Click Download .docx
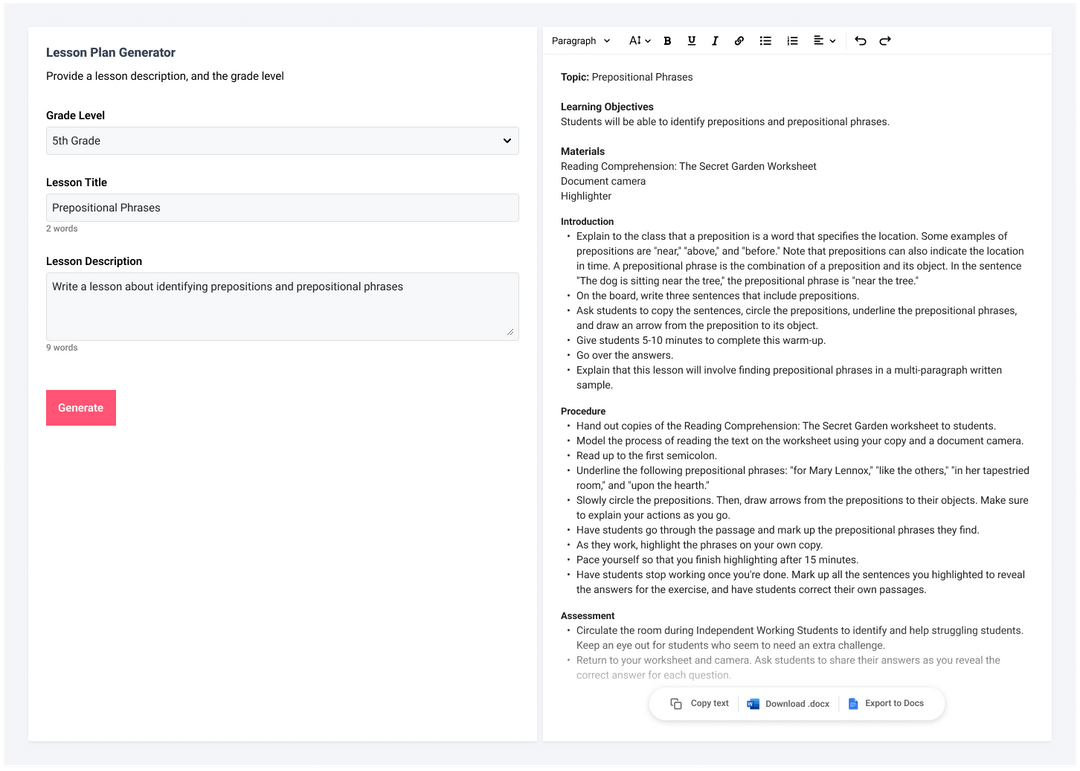 pyautogui.click(x=788, y=703)
